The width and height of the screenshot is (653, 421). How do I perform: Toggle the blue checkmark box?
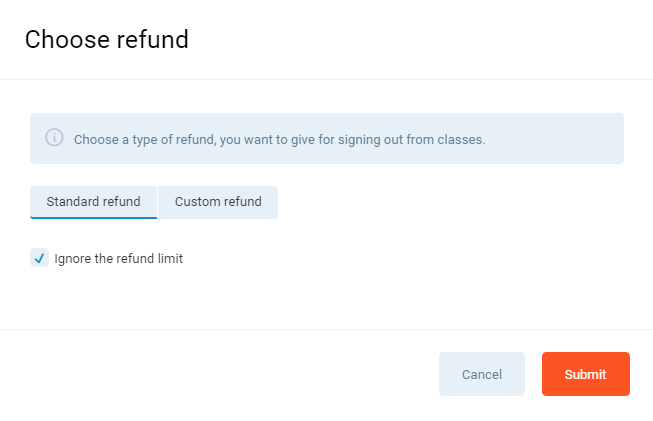coord(39,258)
